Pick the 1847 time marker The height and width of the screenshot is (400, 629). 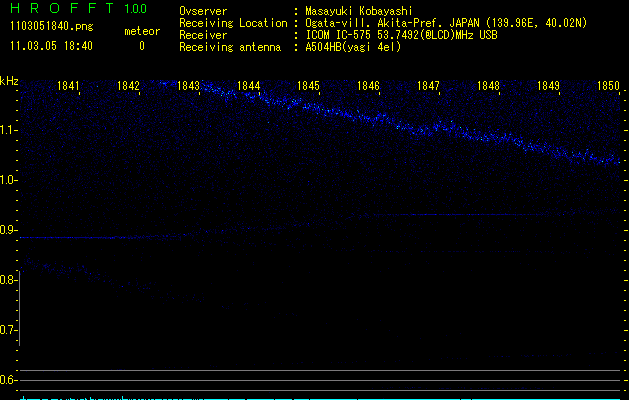click(428, 86)
